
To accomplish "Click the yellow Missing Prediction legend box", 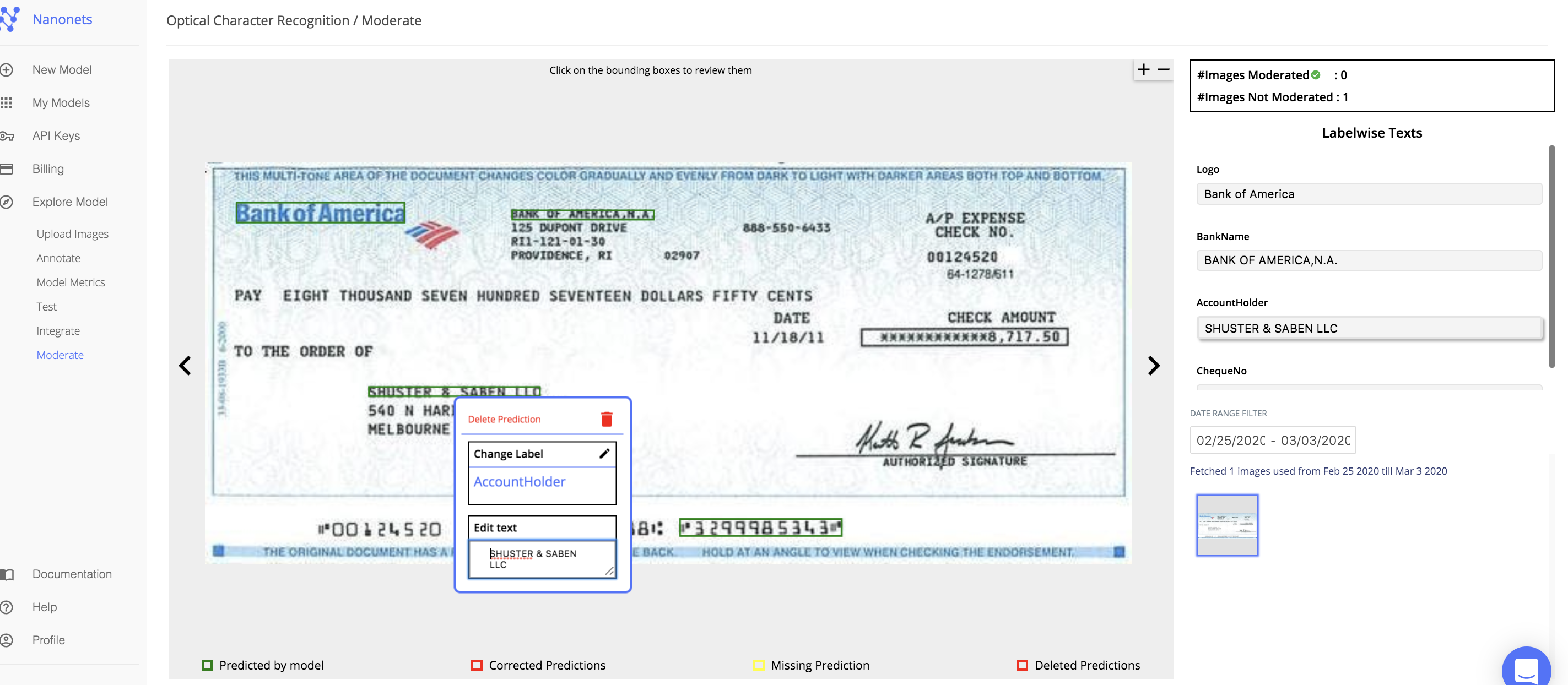I will pyautogui.click(x=759, y=665).
